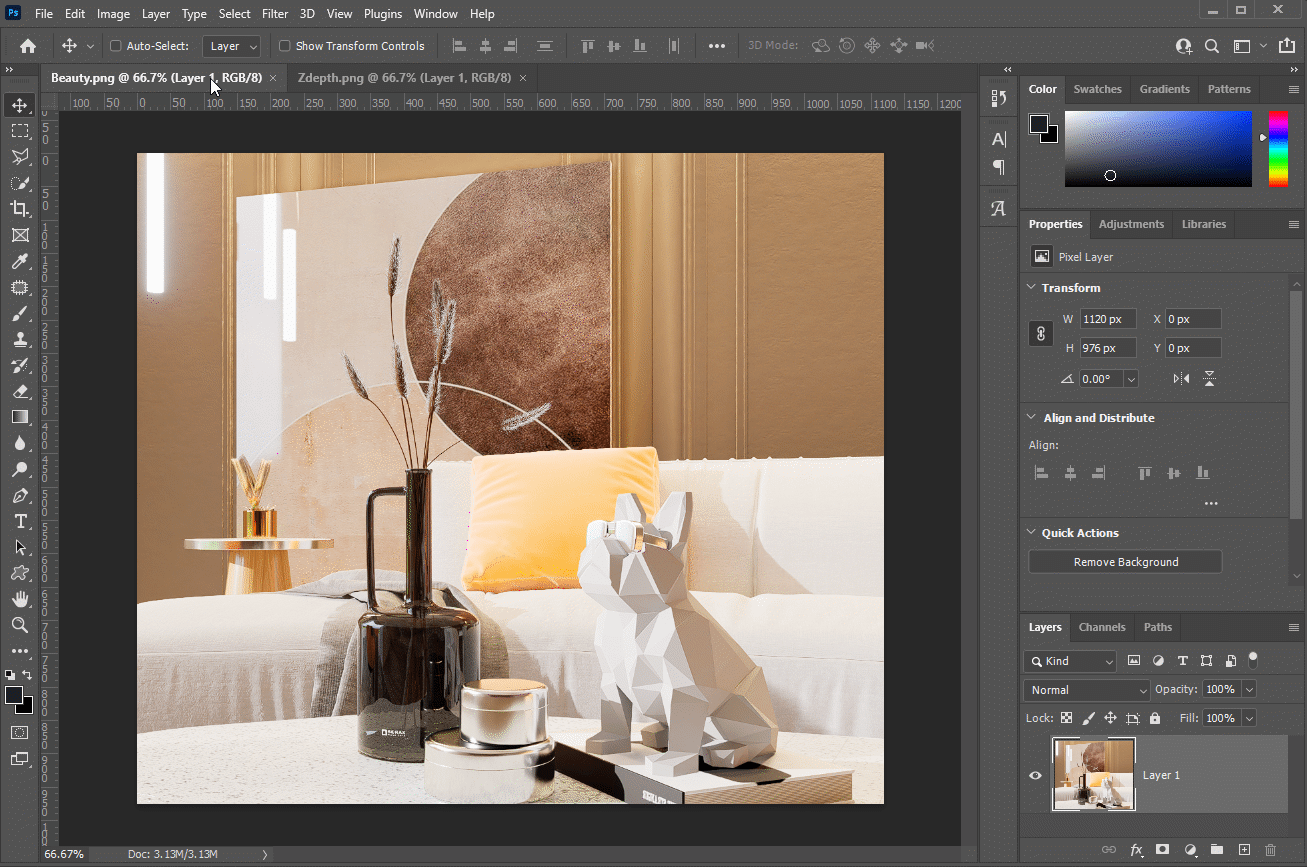Switch to the Zdepth.png document tab
Screen dimensions: 1307x867
(405, 77)
